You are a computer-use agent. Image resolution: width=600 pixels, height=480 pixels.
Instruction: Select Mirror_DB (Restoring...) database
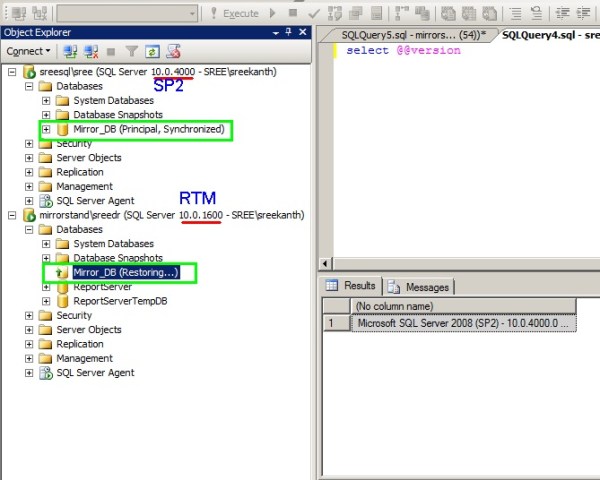coord(124,272)
